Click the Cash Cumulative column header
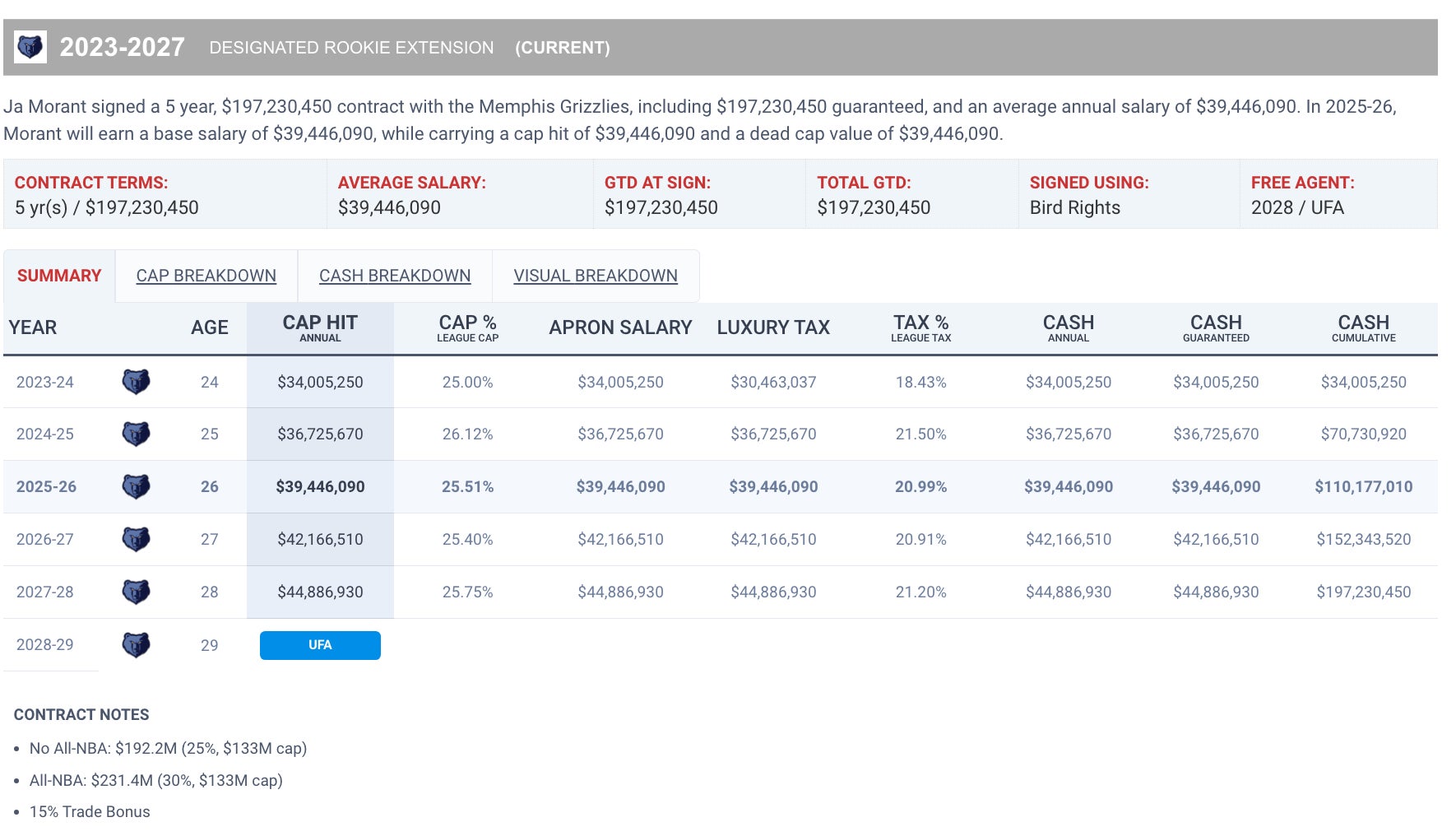Screen dimensions: 1456x836 tap(1363, 327)
